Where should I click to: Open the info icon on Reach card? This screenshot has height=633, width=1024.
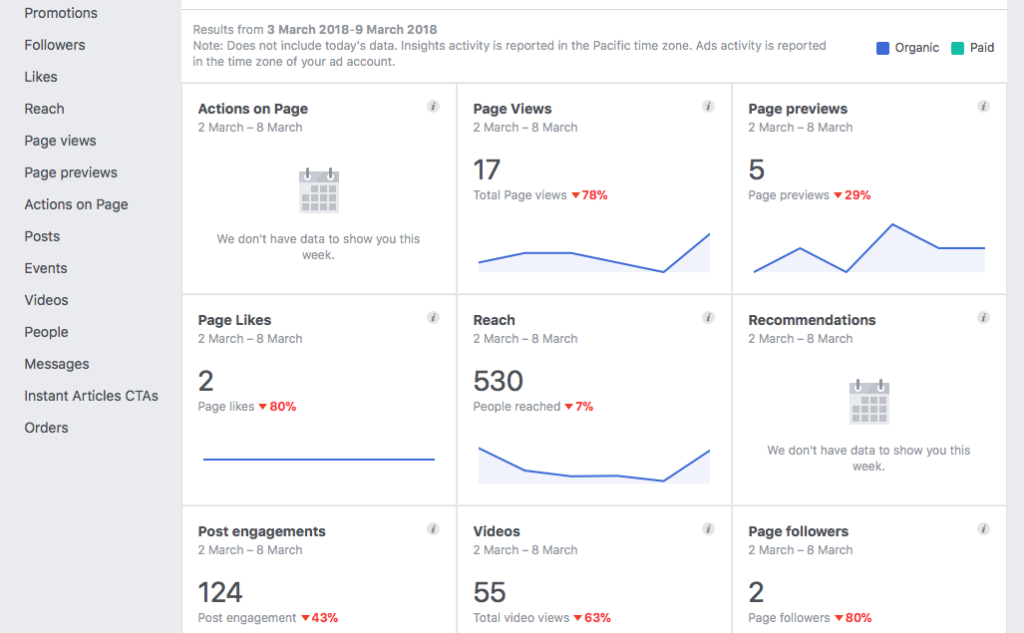(708, 317)
